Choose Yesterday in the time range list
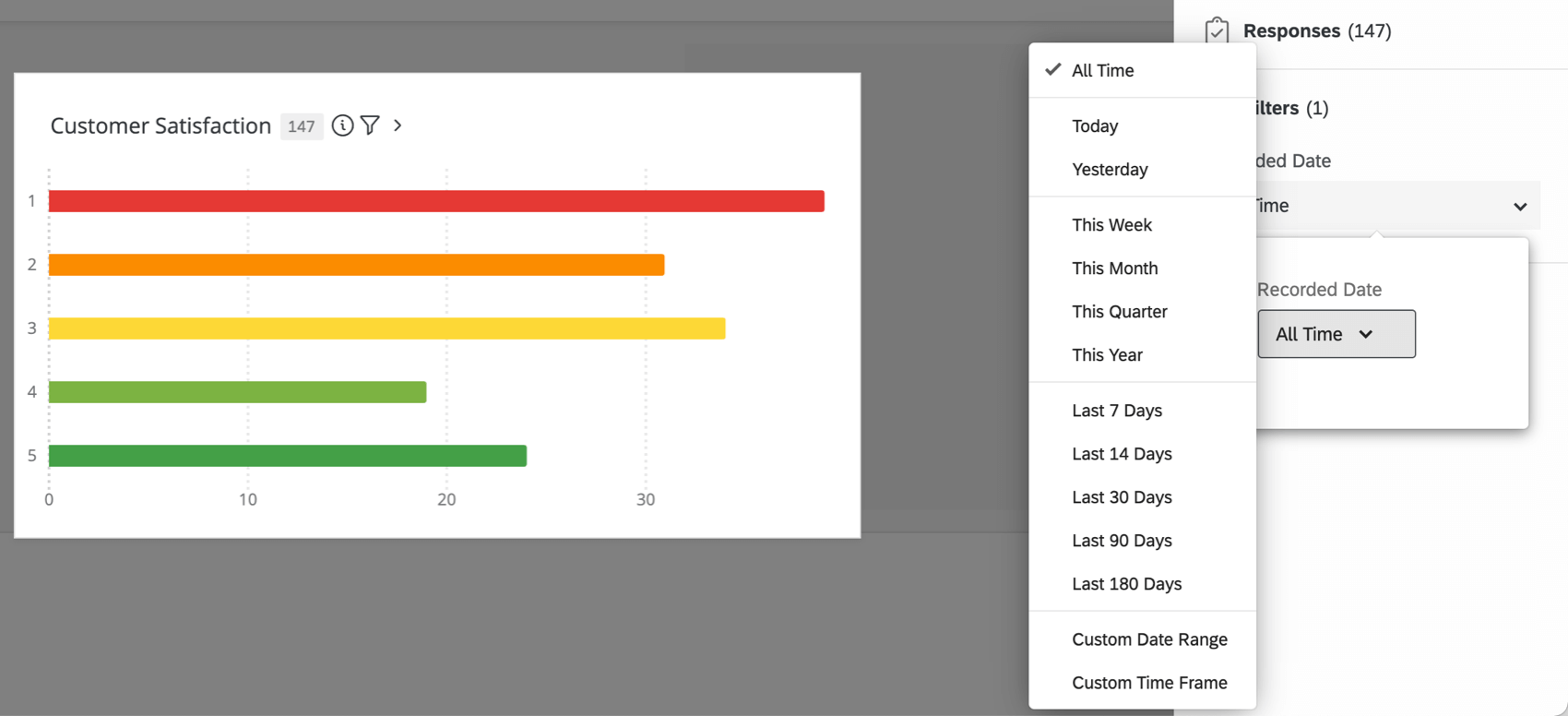The image size is (1568, 716). (x=1110, y=169)
